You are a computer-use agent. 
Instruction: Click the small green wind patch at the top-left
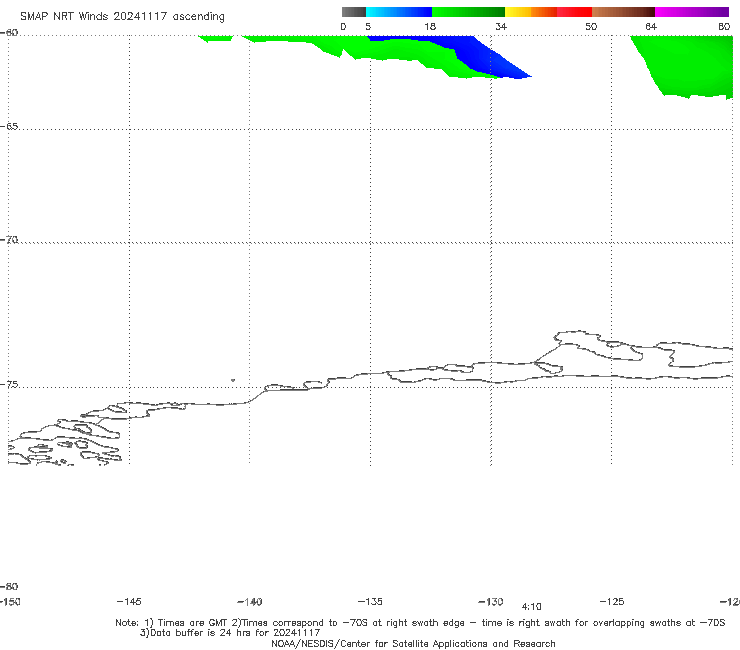tap(216, 38)
